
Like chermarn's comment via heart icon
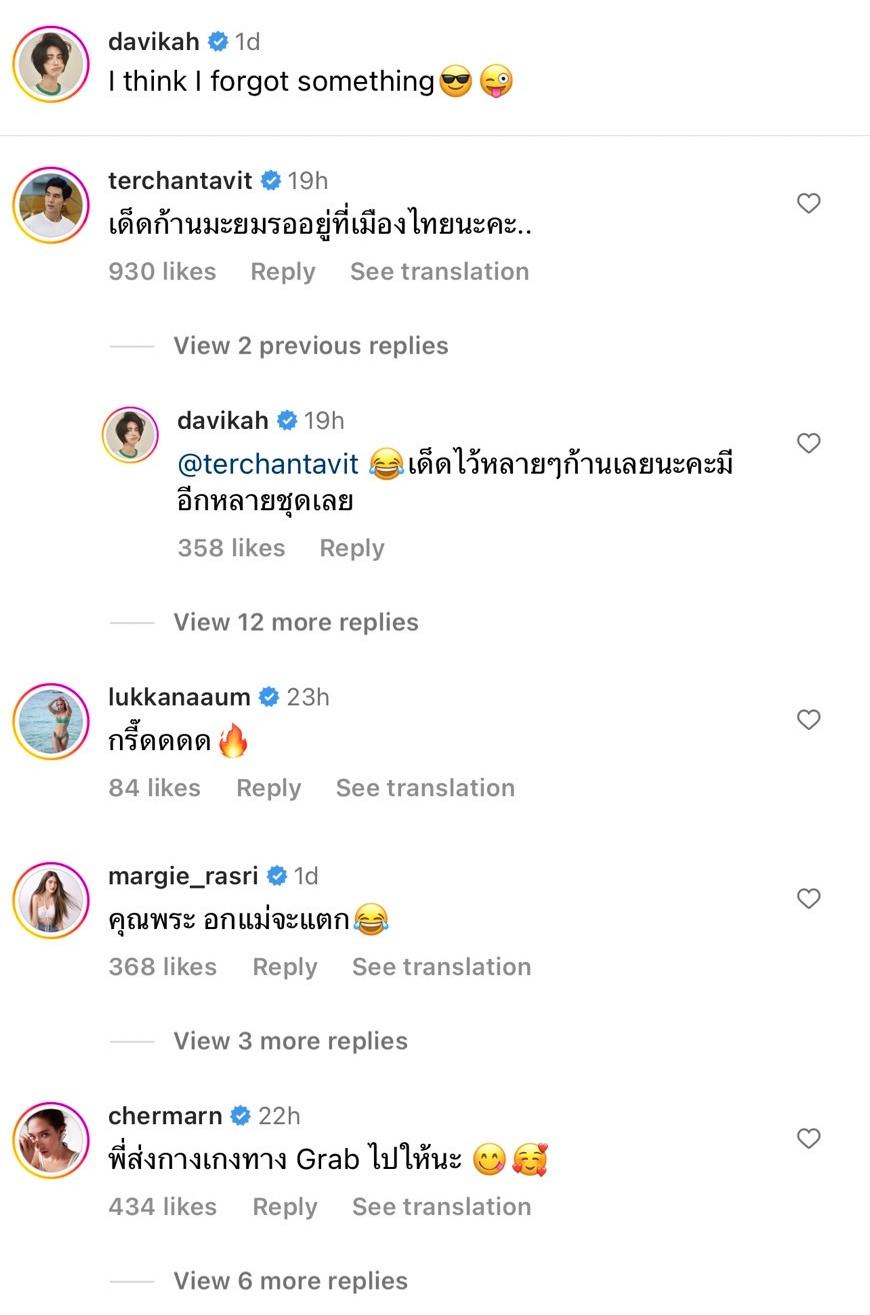[808, 1138]
